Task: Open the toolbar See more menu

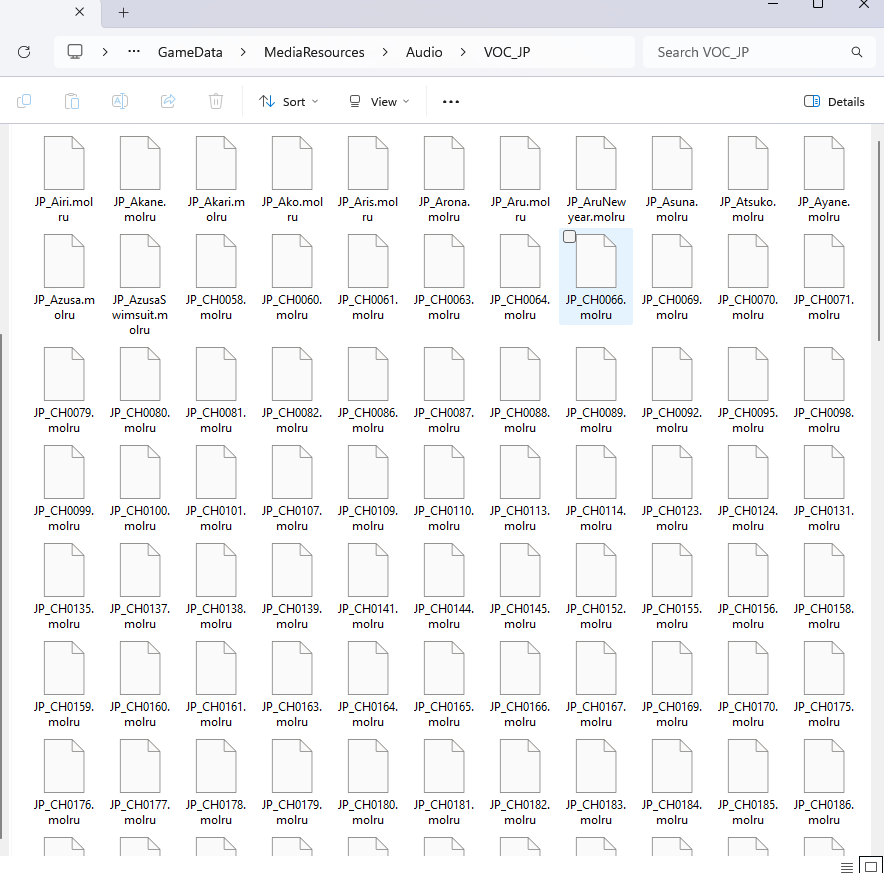Action: 450,102
